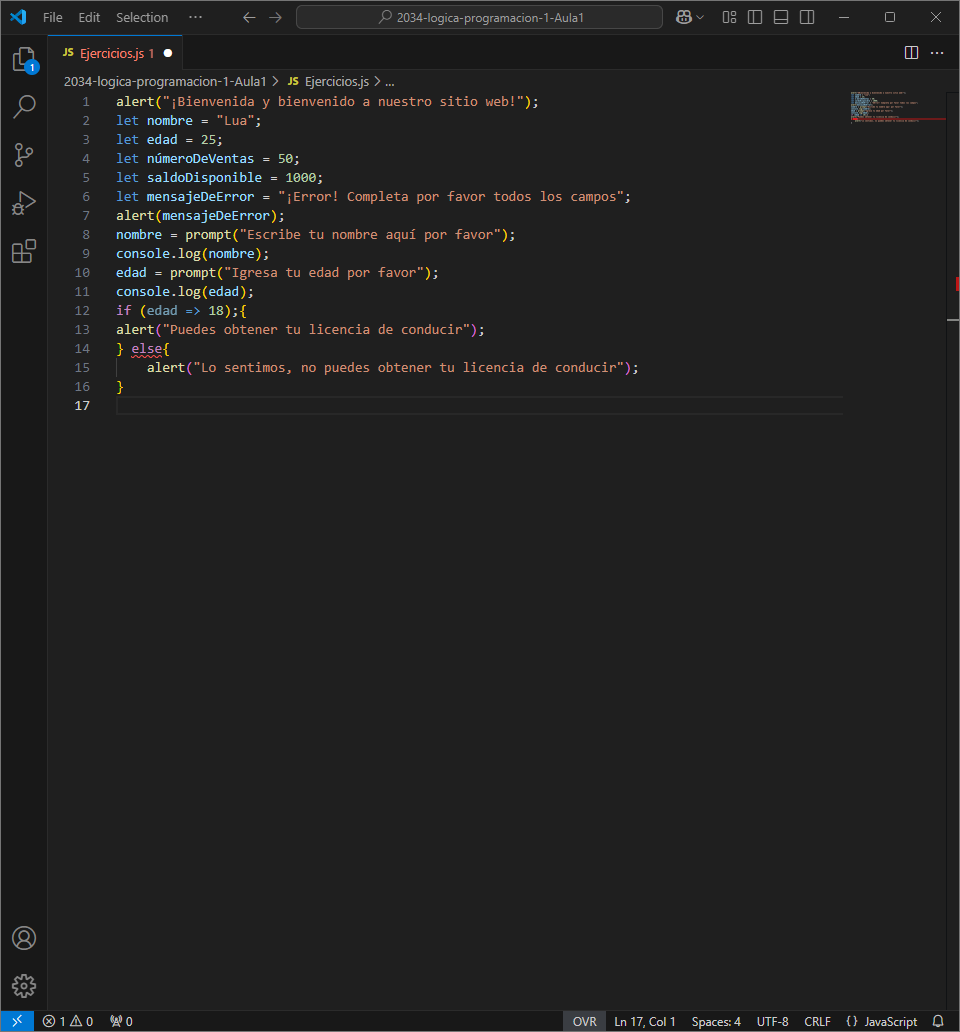
Task: Open the Copilot chat icon
Action: (684, 18)
